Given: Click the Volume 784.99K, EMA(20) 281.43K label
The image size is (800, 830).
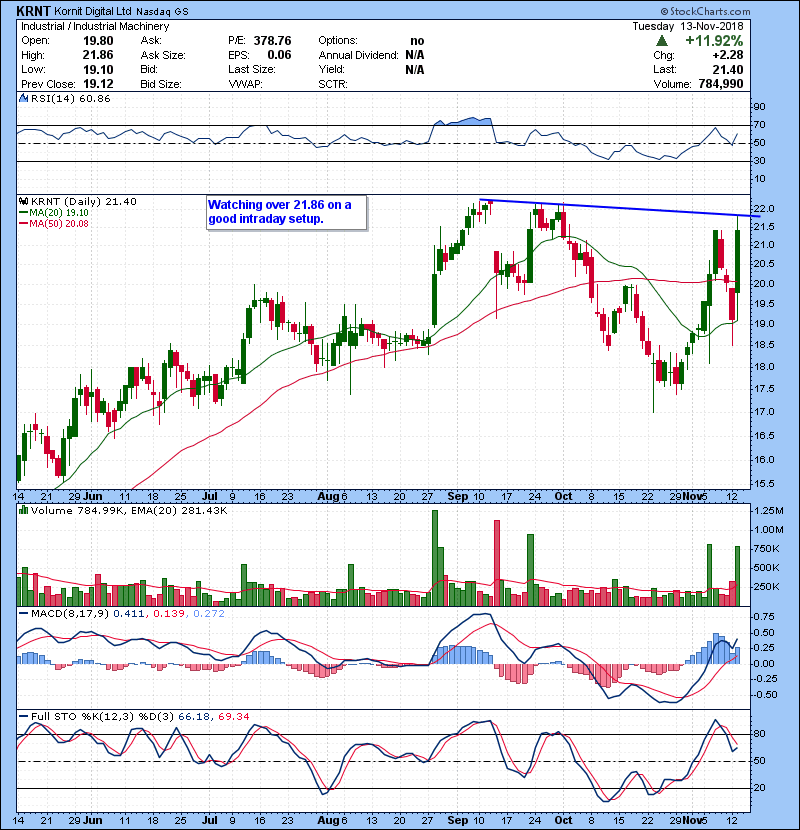Looking at the screenshot, I should click(x=129, y=510).
